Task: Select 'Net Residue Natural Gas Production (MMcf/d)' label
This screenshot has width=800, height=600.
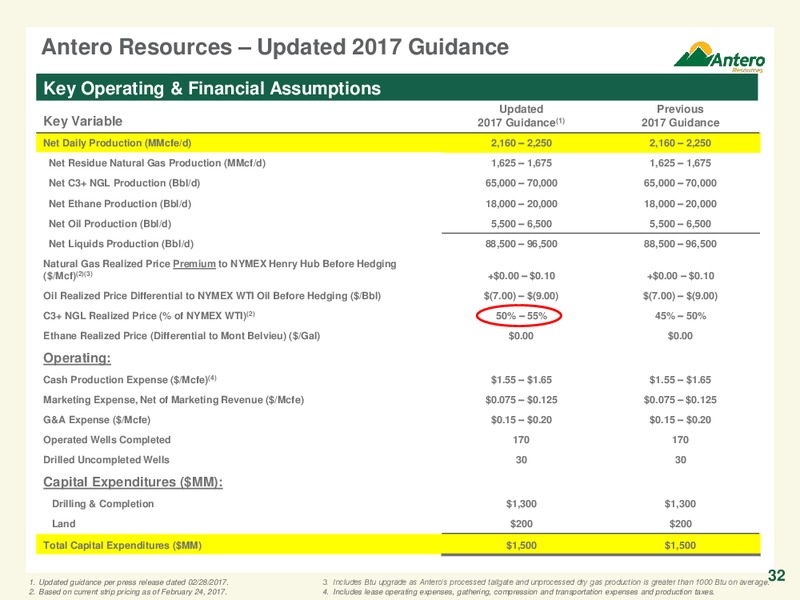Action: (x=157, y=163)
